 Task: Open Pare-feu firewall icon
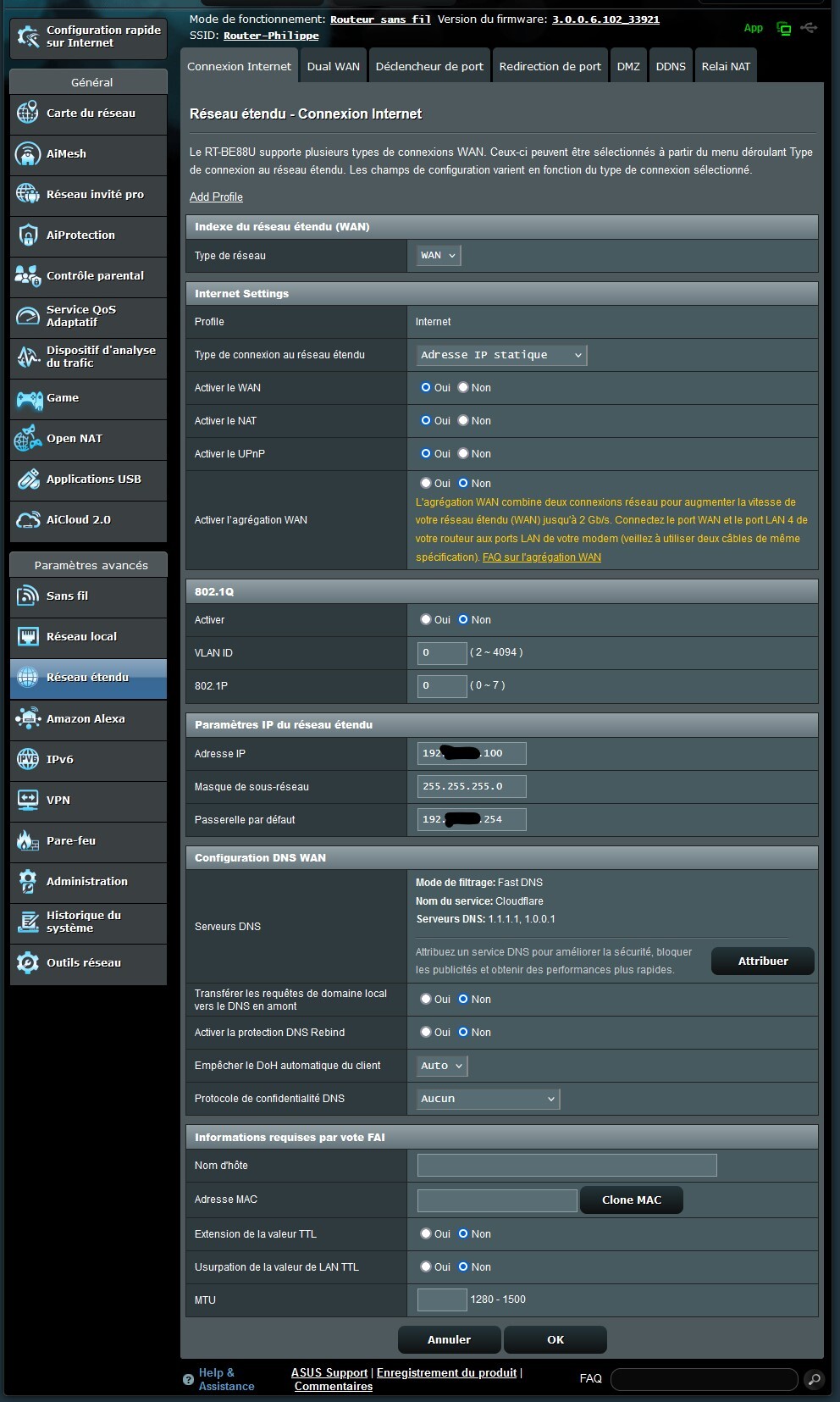(x=28, y=840)
